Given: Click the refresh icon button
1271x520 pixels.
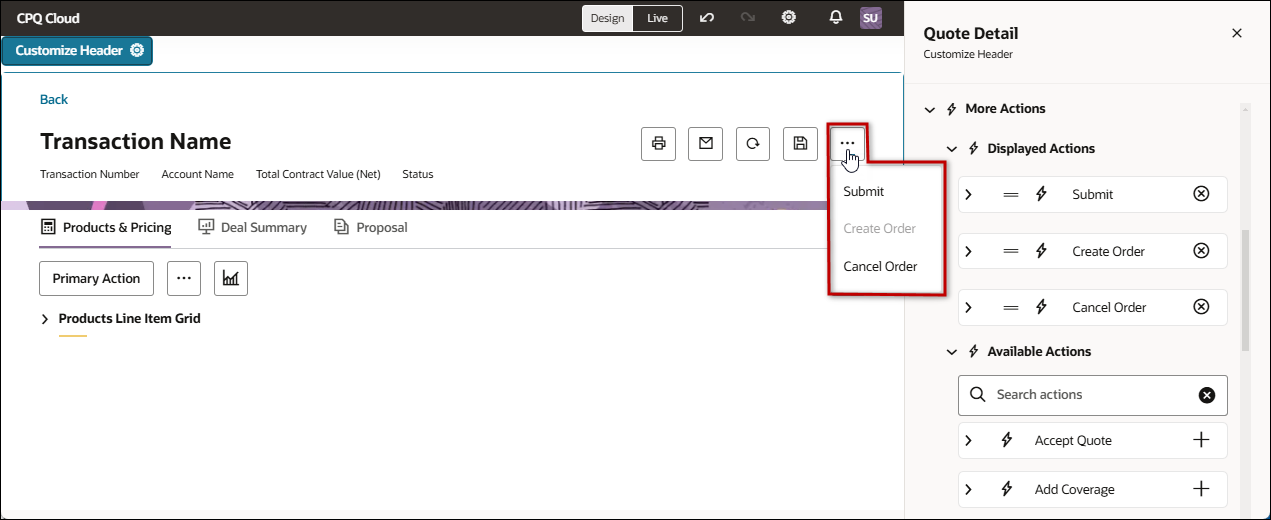Looking at the screenshot, I should coord(752,144).
